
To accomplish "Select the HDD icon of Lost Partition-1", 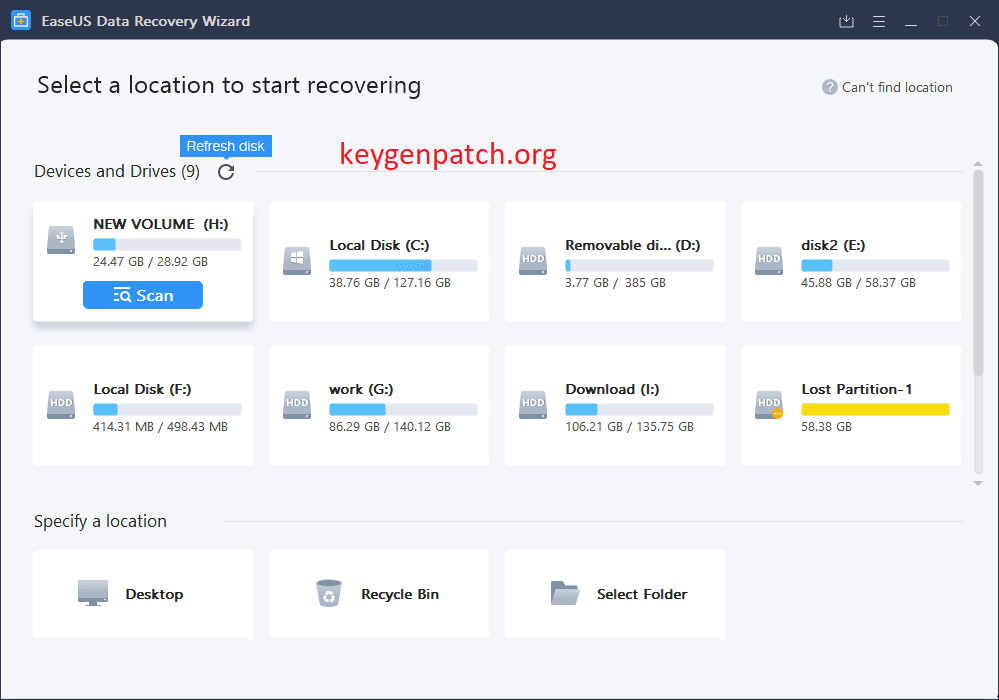I will pyautogui.click(x=769, y=405).
